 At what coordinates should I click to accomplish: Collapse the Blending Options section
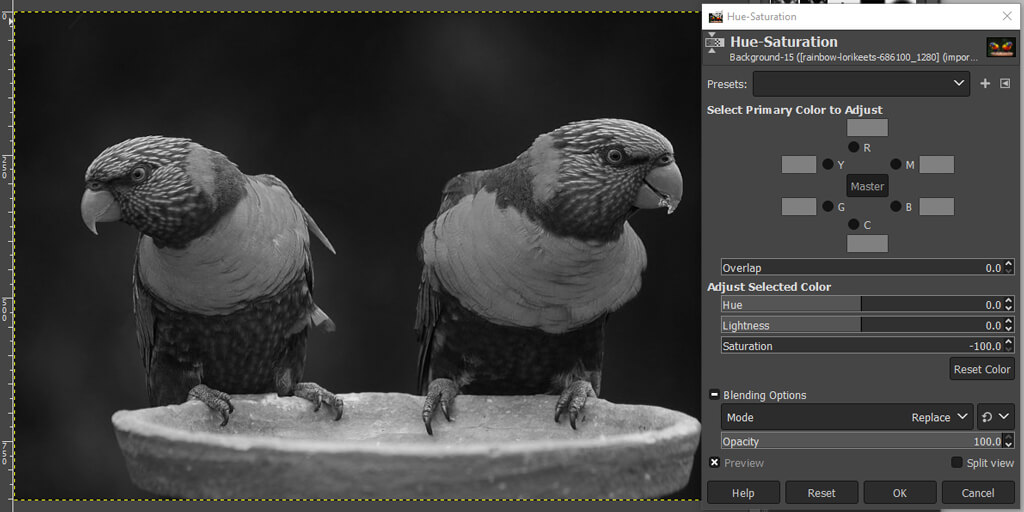click(x=714, y=395)
